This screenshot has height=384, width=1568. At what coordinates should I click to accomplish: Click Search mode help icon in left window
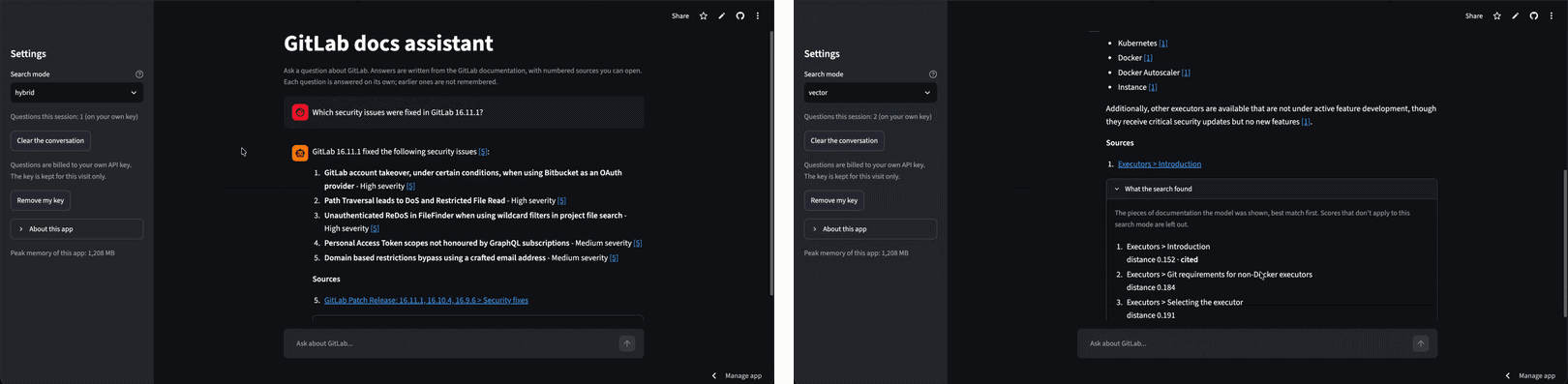click(139, 74)
